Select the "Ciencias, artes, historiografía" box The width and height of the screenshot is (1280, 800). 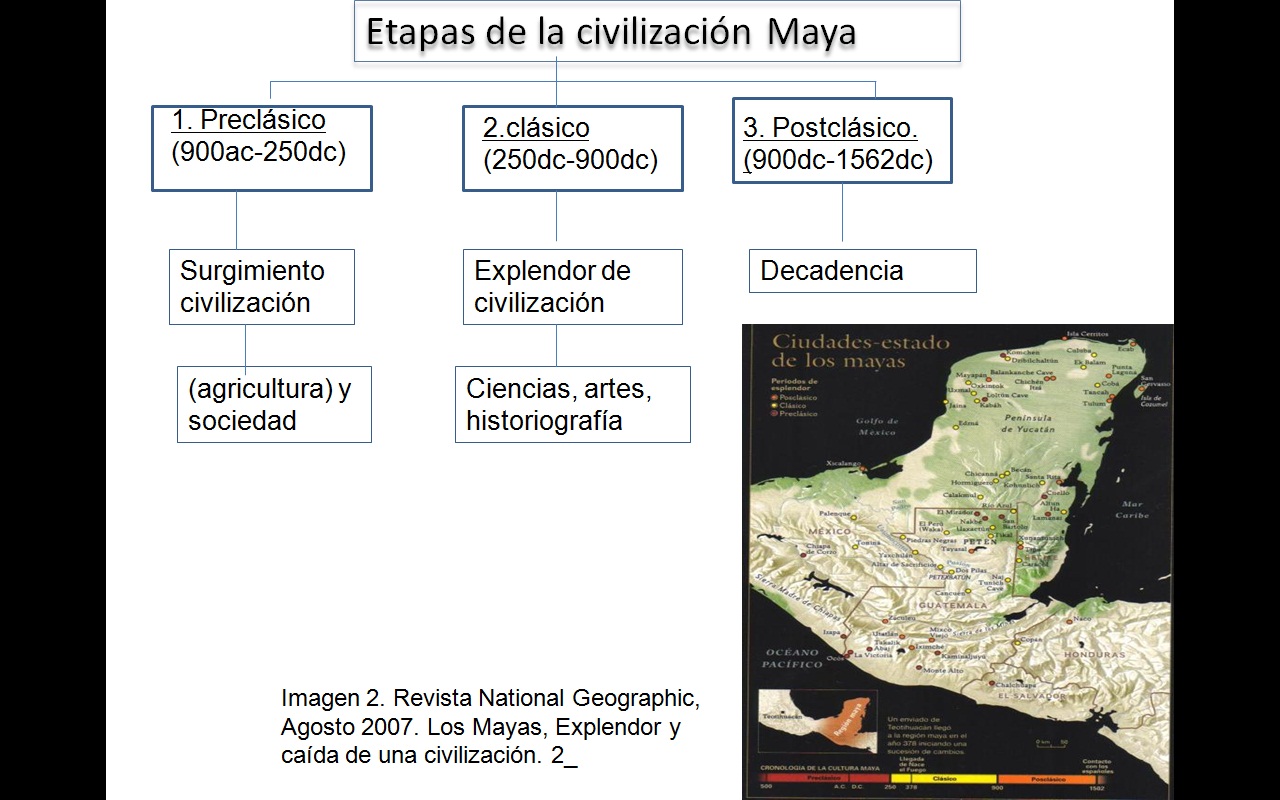coord(573,404)
